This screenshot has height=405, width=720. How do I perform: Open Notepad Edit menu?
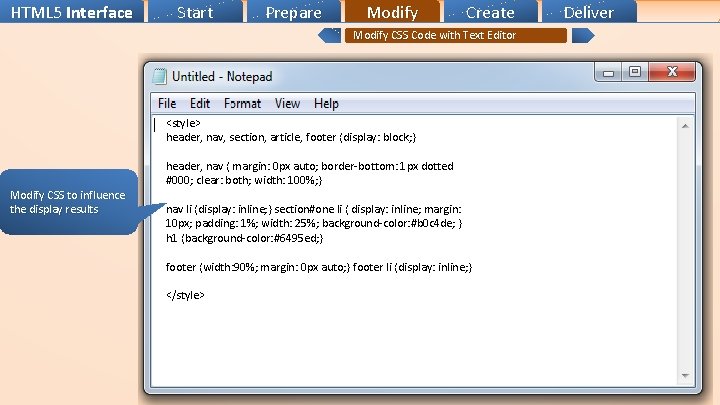(200, 103)
